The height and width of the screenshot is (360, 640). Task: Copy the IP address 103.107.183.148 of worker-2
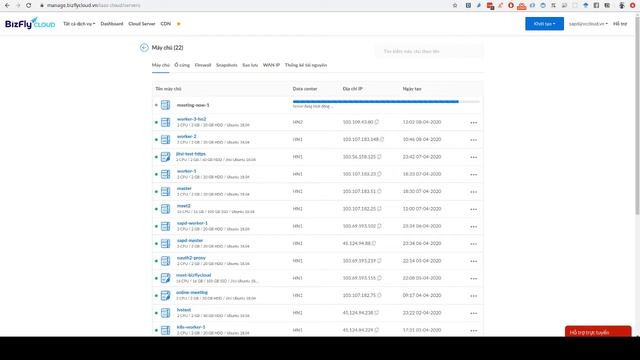point(382,139)
